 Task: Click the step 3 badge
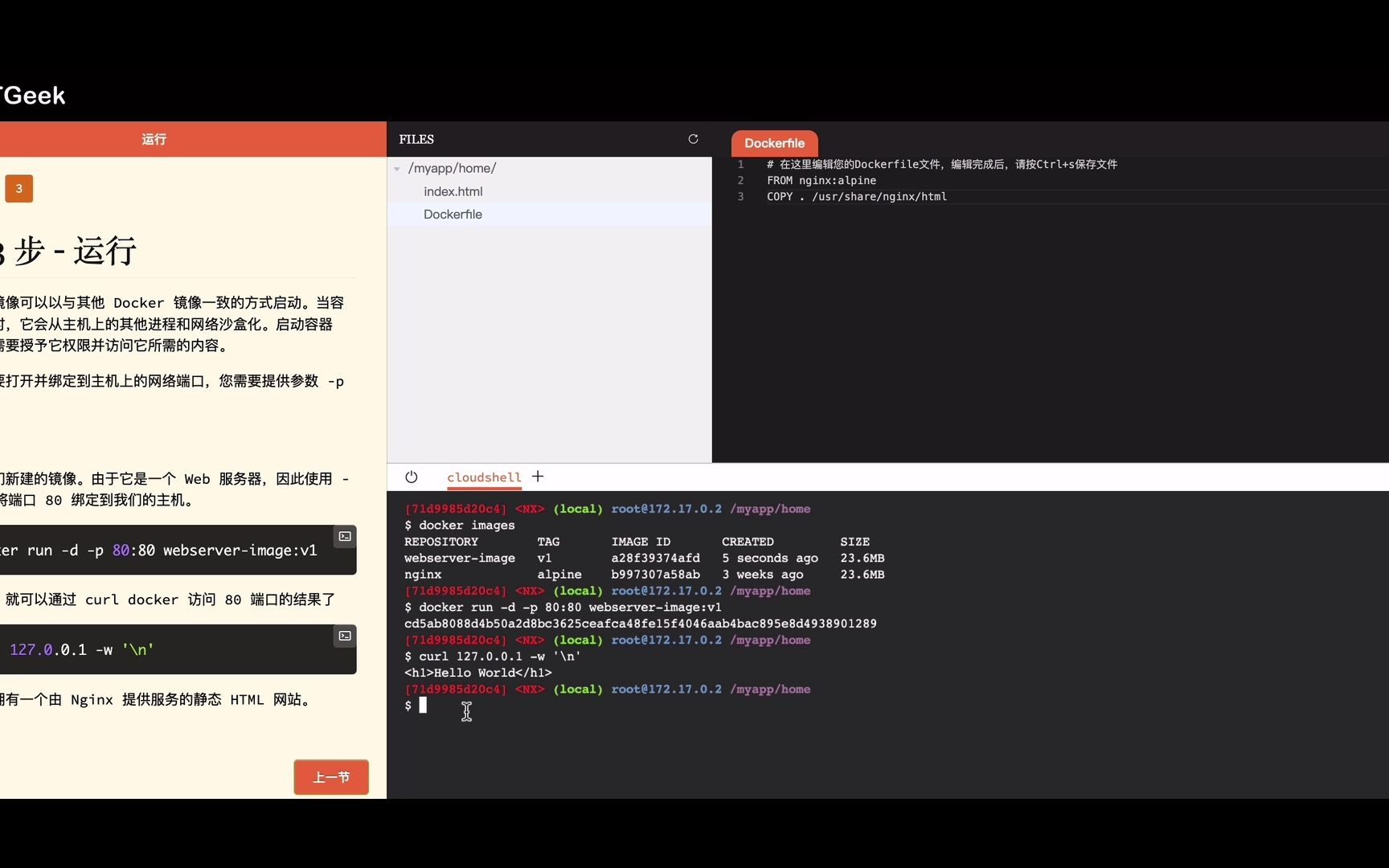pos(18,188)
